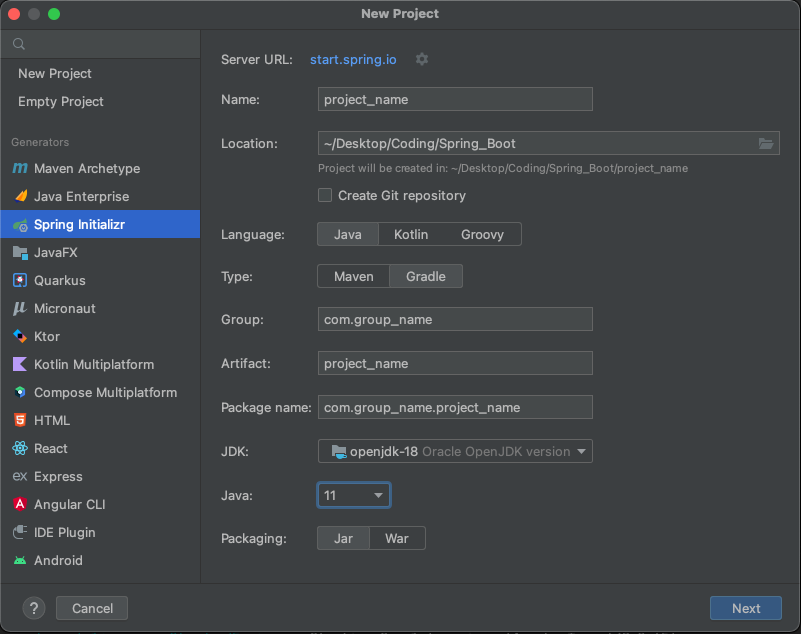The width and height of the screenshot is (801, 634).
Task: Click the React atom icon
Action: (x=20, y=448)
